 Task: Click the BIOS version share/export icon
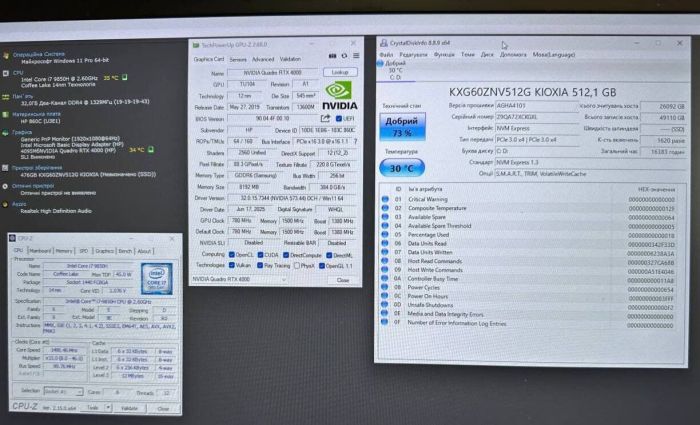point(325,117)
